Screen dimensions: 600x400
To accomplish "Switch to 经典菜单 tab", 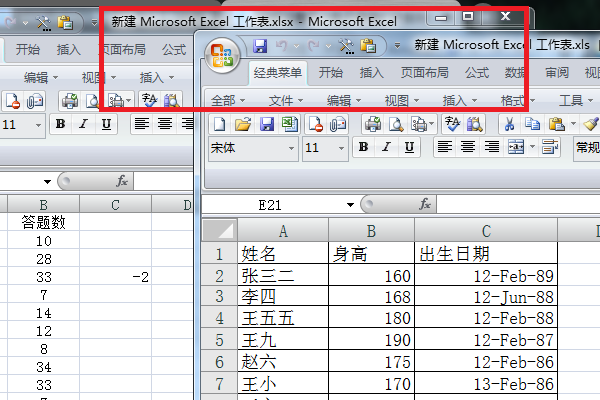I will point(277,72).
